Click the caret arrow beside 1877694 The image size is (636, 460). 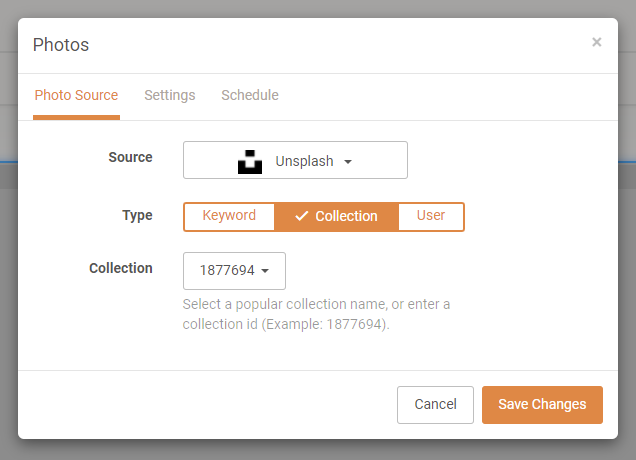click(x=265, y=271)
